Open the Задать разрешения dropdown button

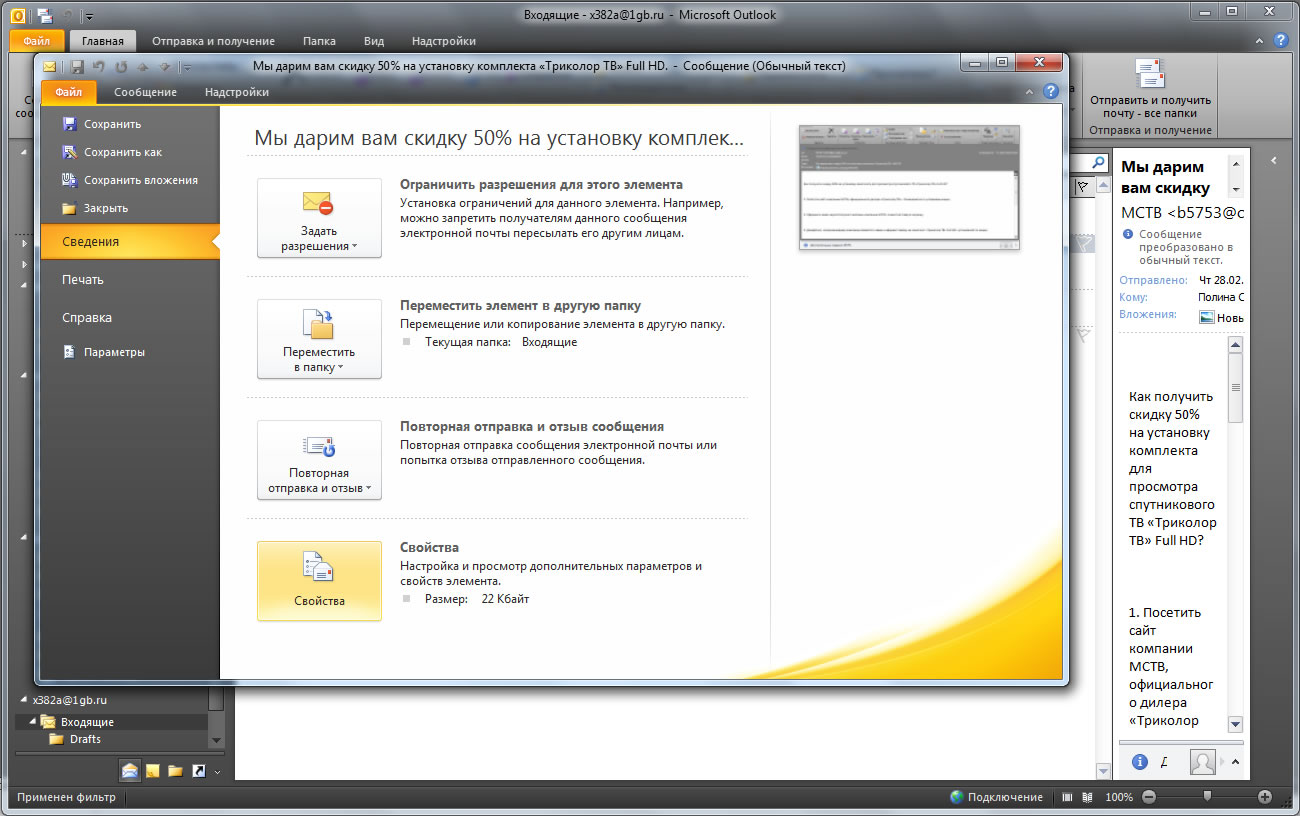coord(319,218)
